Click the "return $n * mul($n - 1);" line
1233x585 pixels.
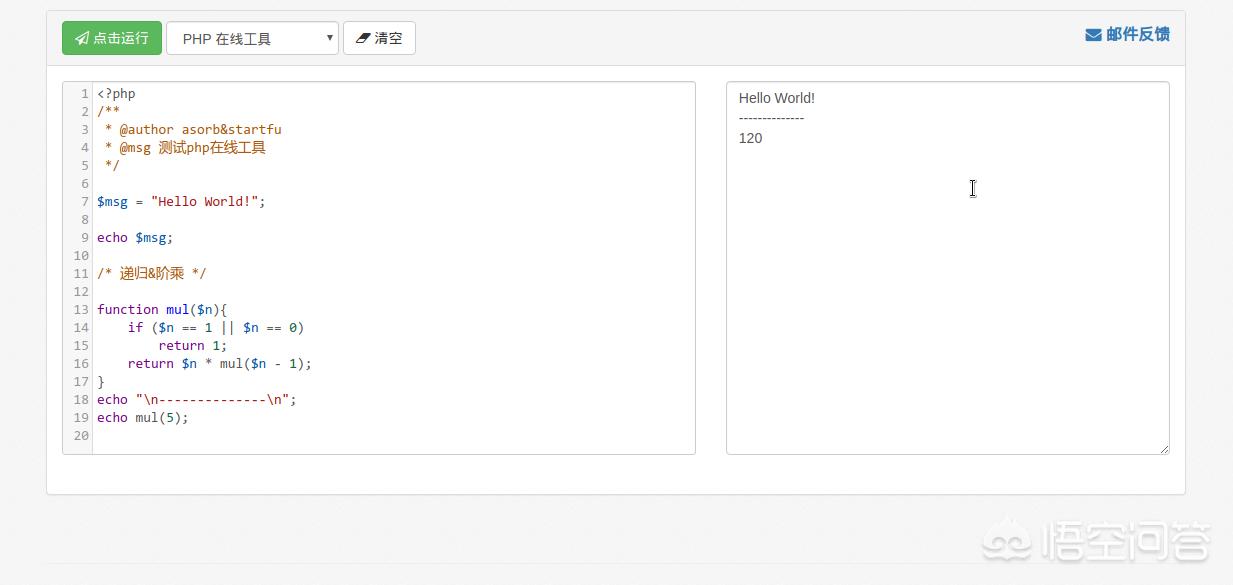click(x=220, y=364)
